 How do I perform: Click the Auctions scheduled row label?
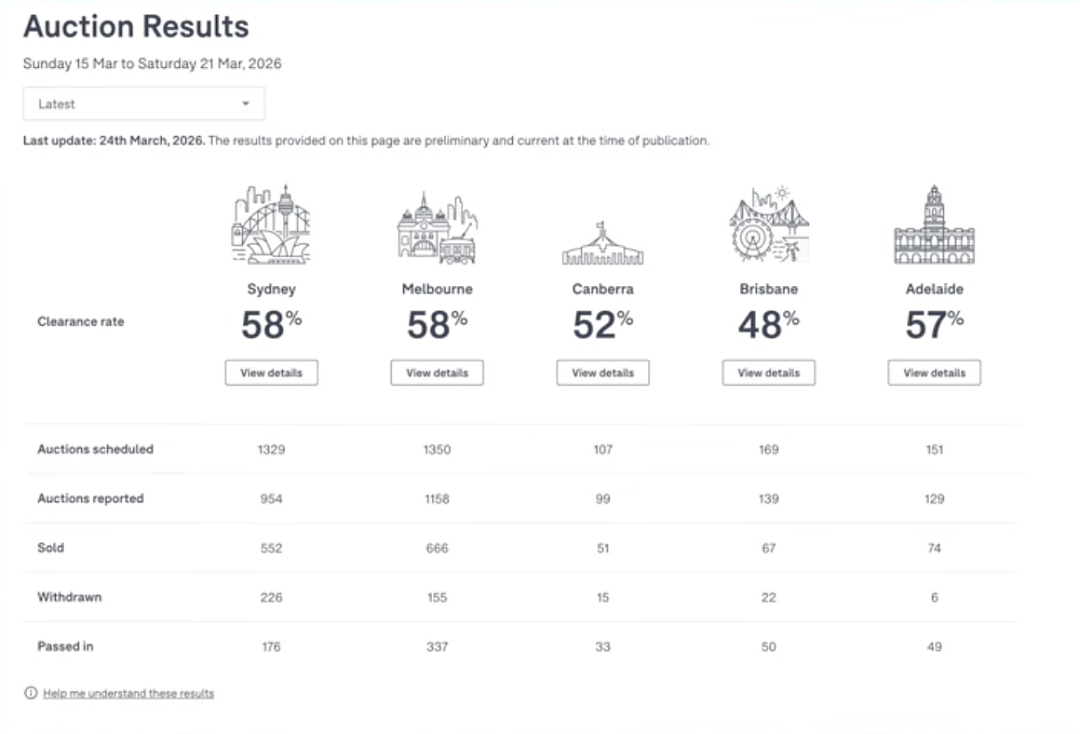95,449
